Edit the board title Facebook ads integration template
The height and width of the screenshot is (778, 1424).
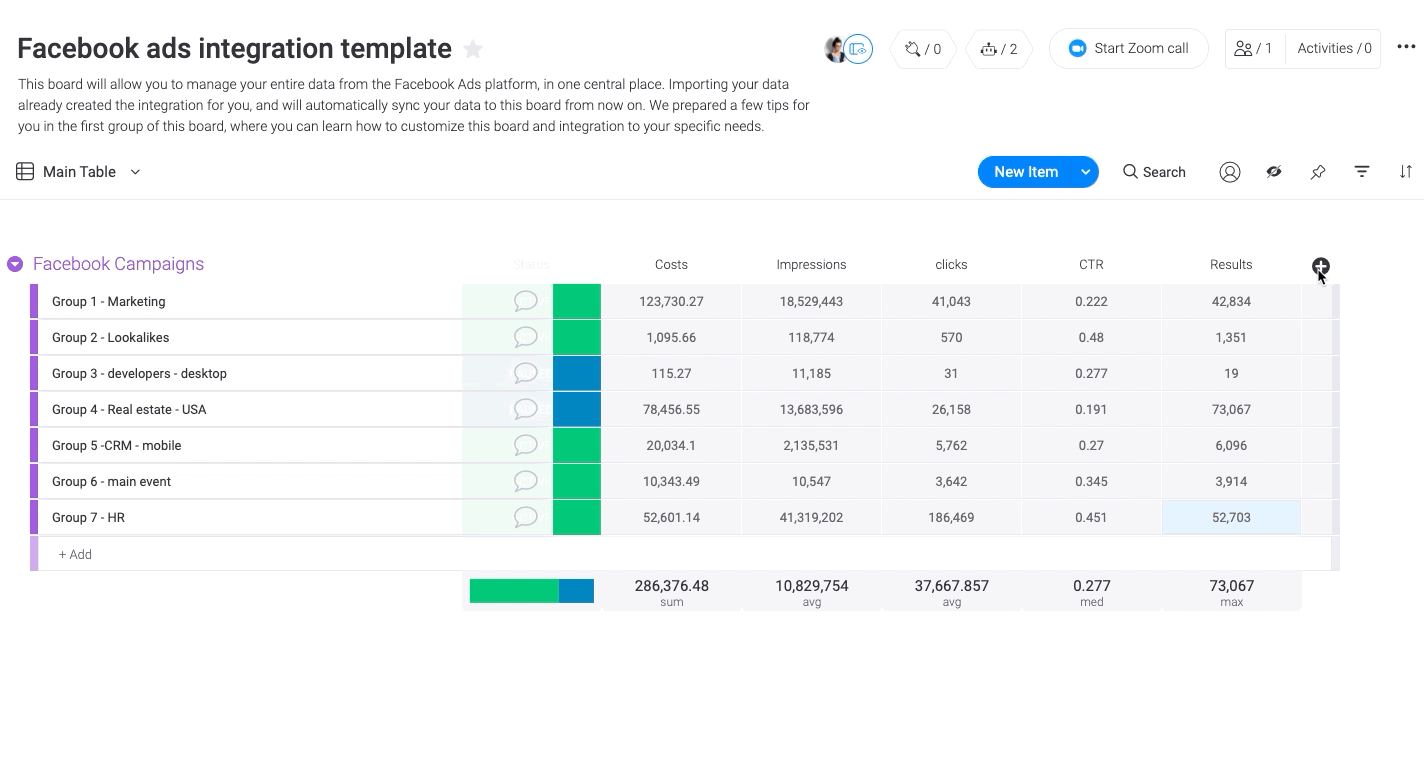(234, 48)
